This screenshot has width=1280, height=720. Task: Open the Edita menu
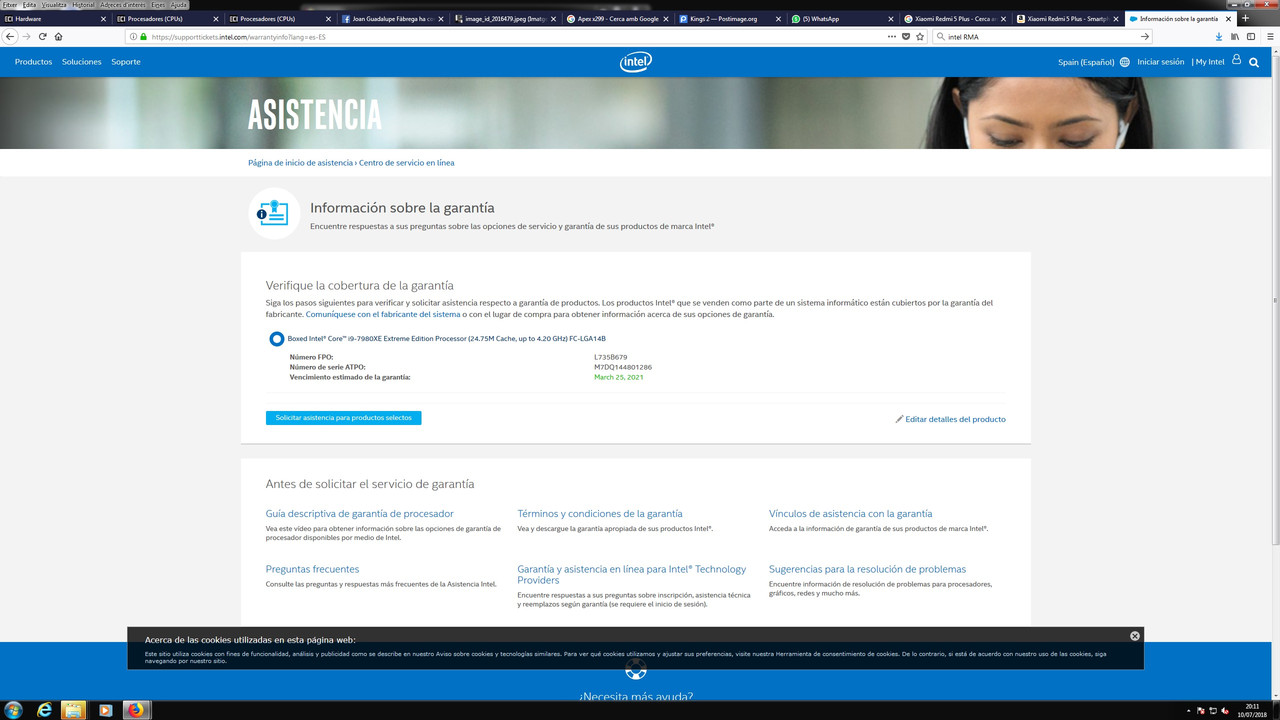click(x=30, y=5)
